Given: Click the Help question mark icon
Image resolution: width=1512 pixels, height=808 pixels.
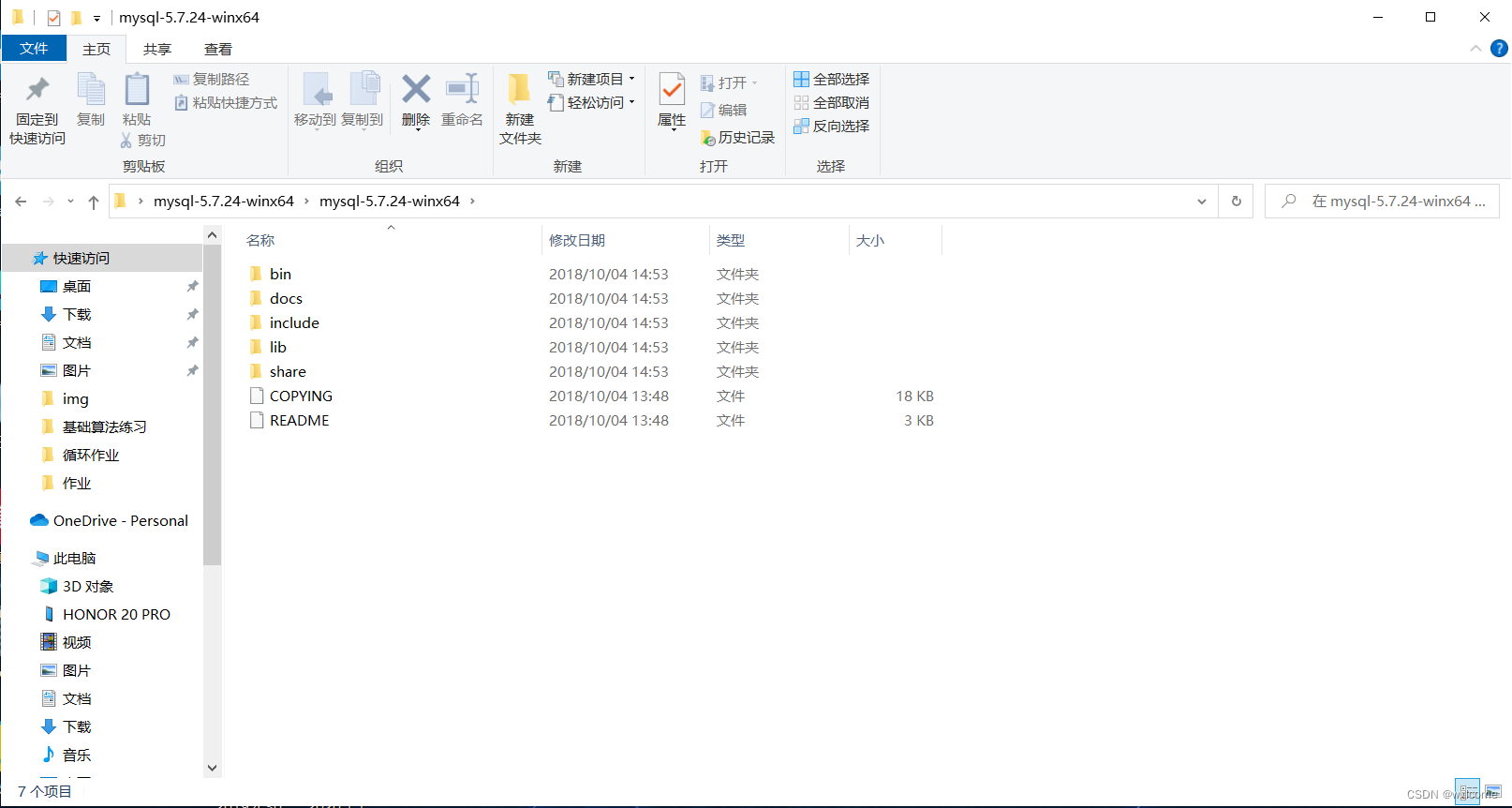Looking at the screenshot, I should (x=1499, y=48).
